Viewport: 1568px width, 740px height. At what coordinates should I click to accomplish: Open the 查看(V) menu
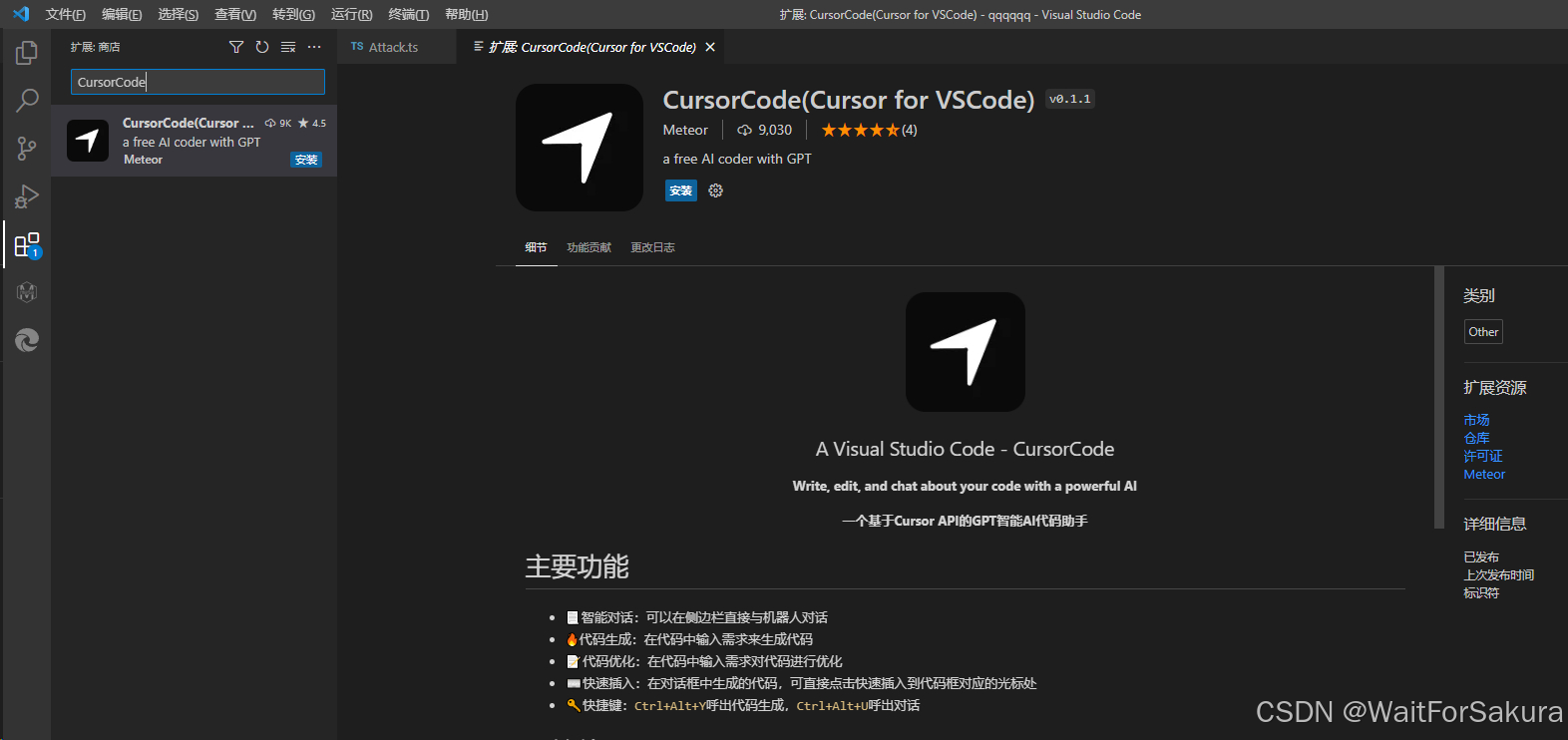[x=235, y=14]
